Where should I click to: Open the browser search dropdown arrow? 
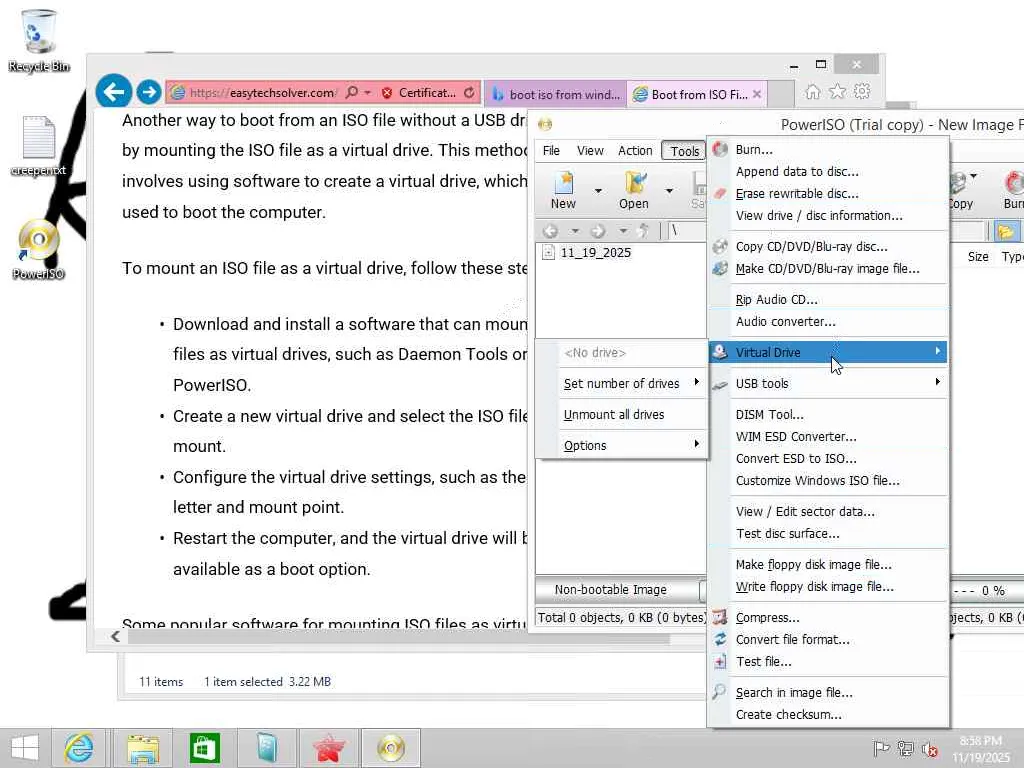point(368,93)
